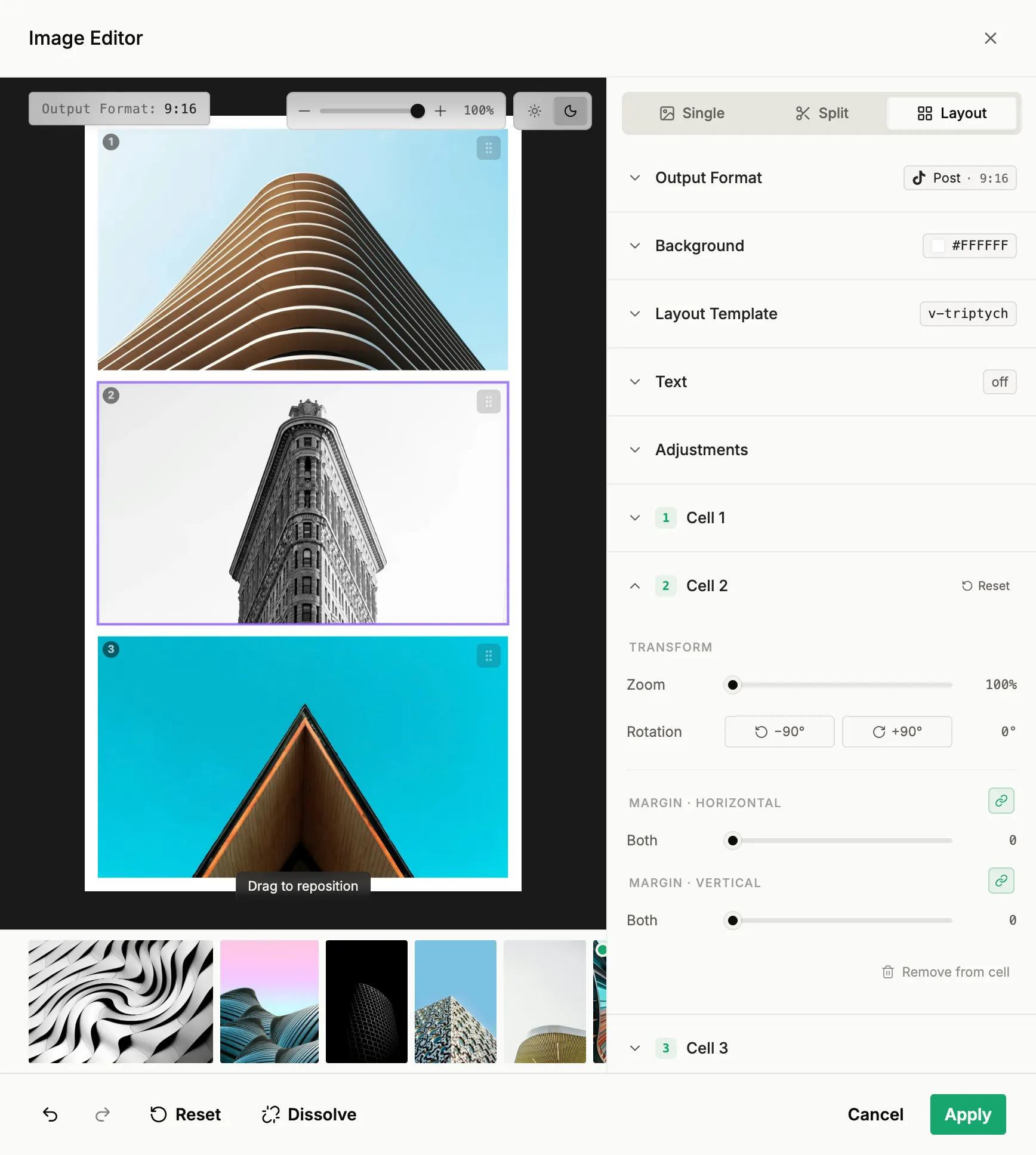Screen dimensions: 1036x1155
Task: Switch canvas to dark mode moon icon
Action: pos(571,111)
